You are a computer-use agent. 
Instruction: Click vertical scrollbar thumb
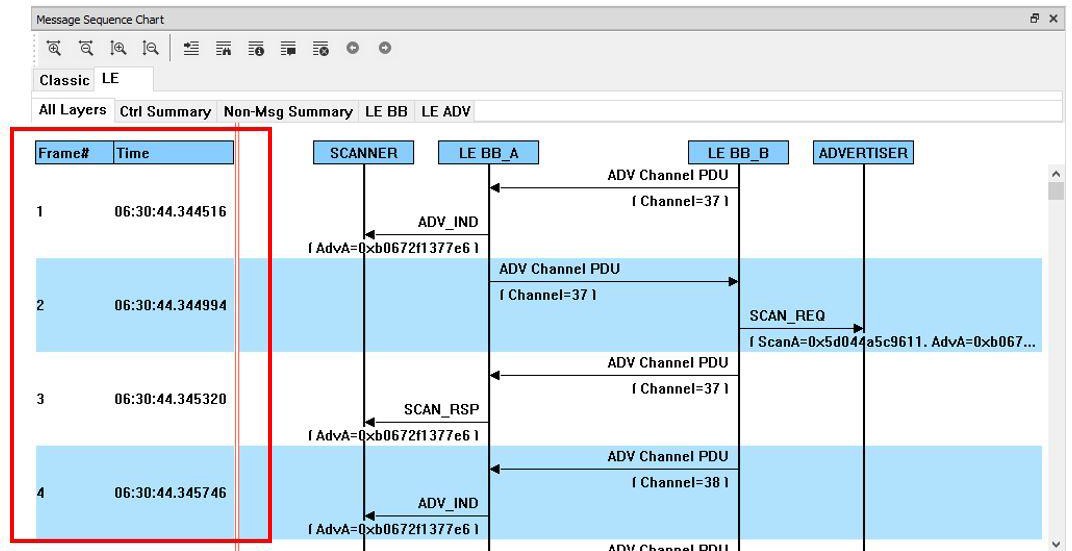tap(1056, 191)
